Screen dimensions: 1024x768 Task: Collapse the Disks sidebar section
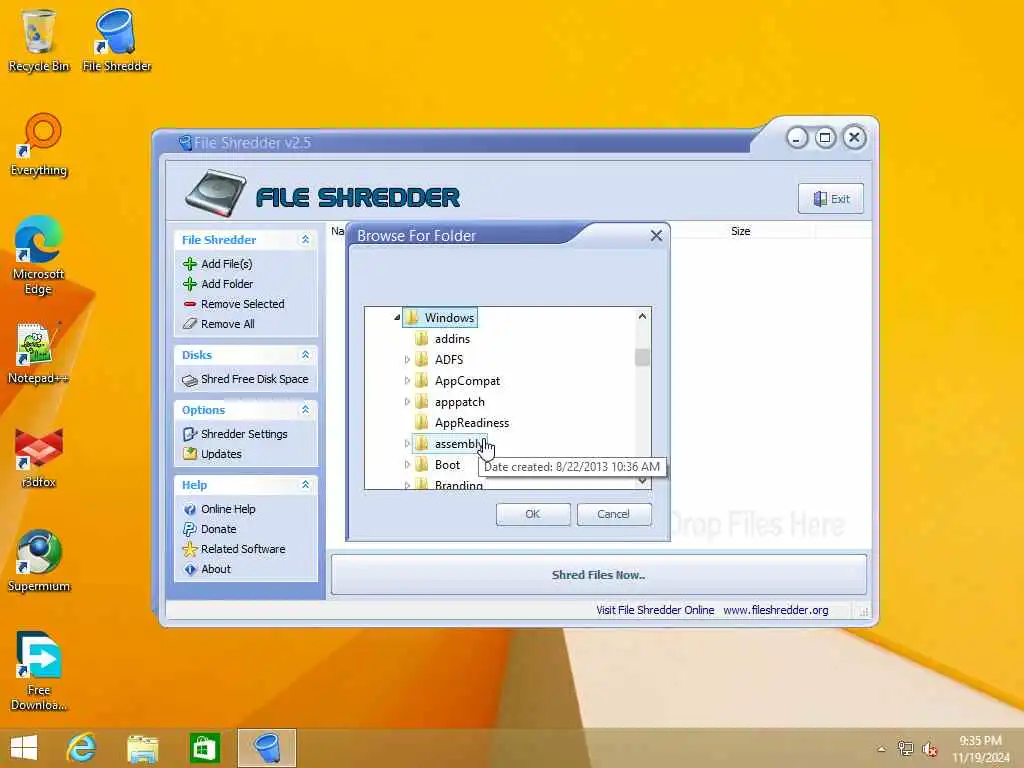[305, 355]
